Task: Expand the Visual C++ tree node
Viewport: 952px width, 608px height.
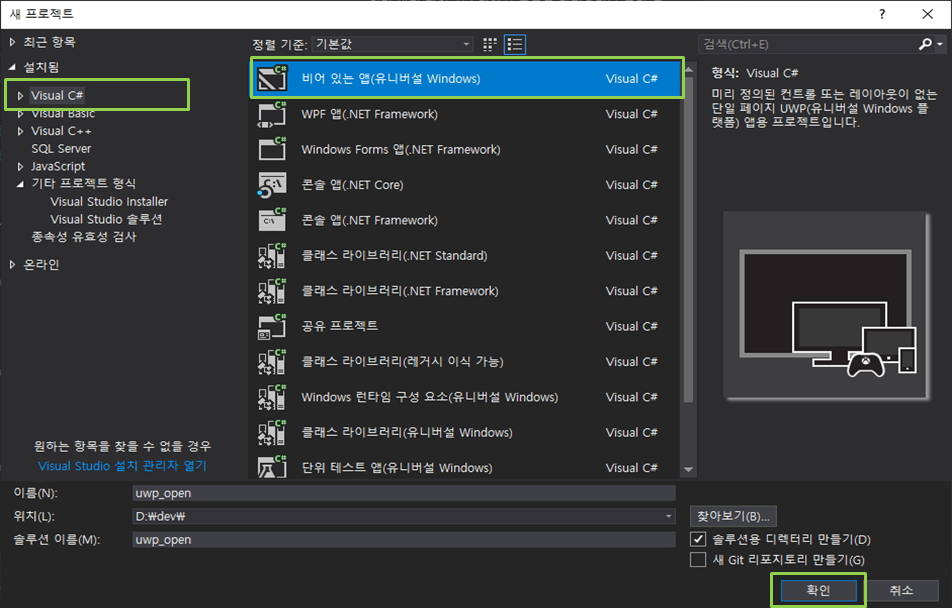Action: [x=20, y=131]
